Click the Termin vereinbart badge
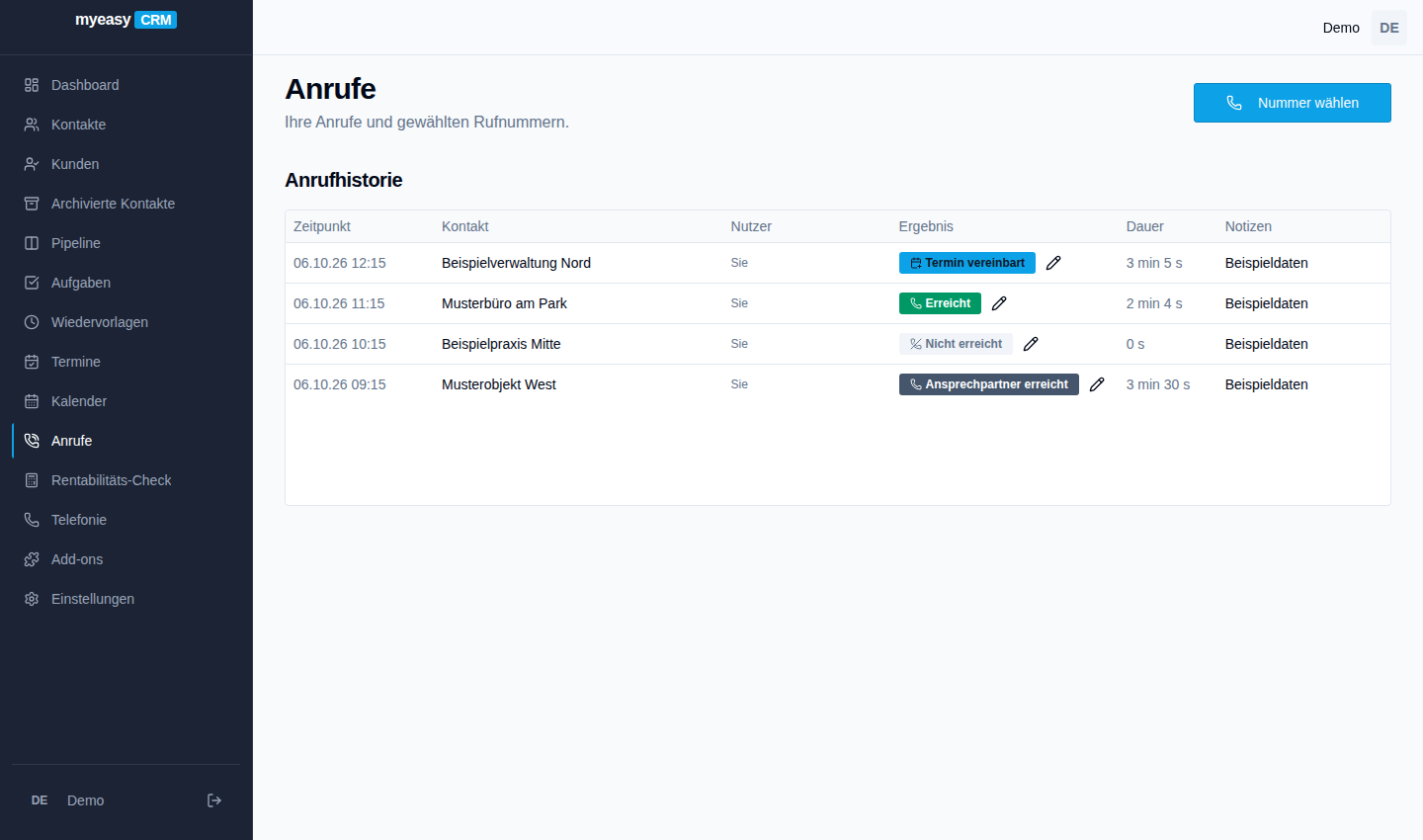Image resolution: width=1423 pixels, height=840 pixels. (x=966, y=263)
